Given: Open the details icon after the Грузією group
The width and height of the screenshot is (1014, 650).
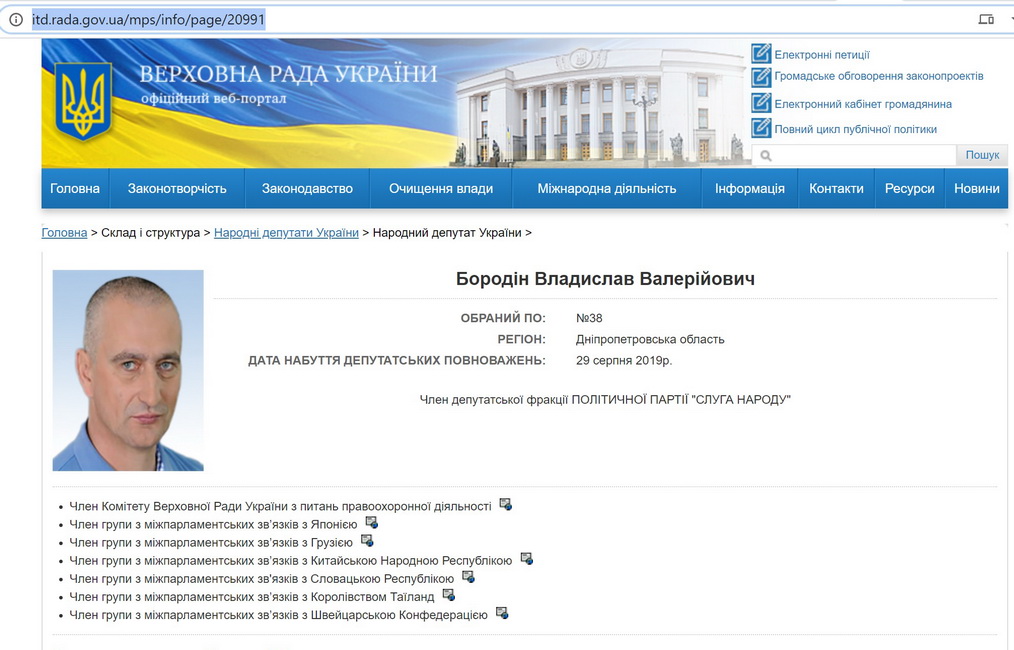Looking at the screenshot, I should (x=367, y=541).
